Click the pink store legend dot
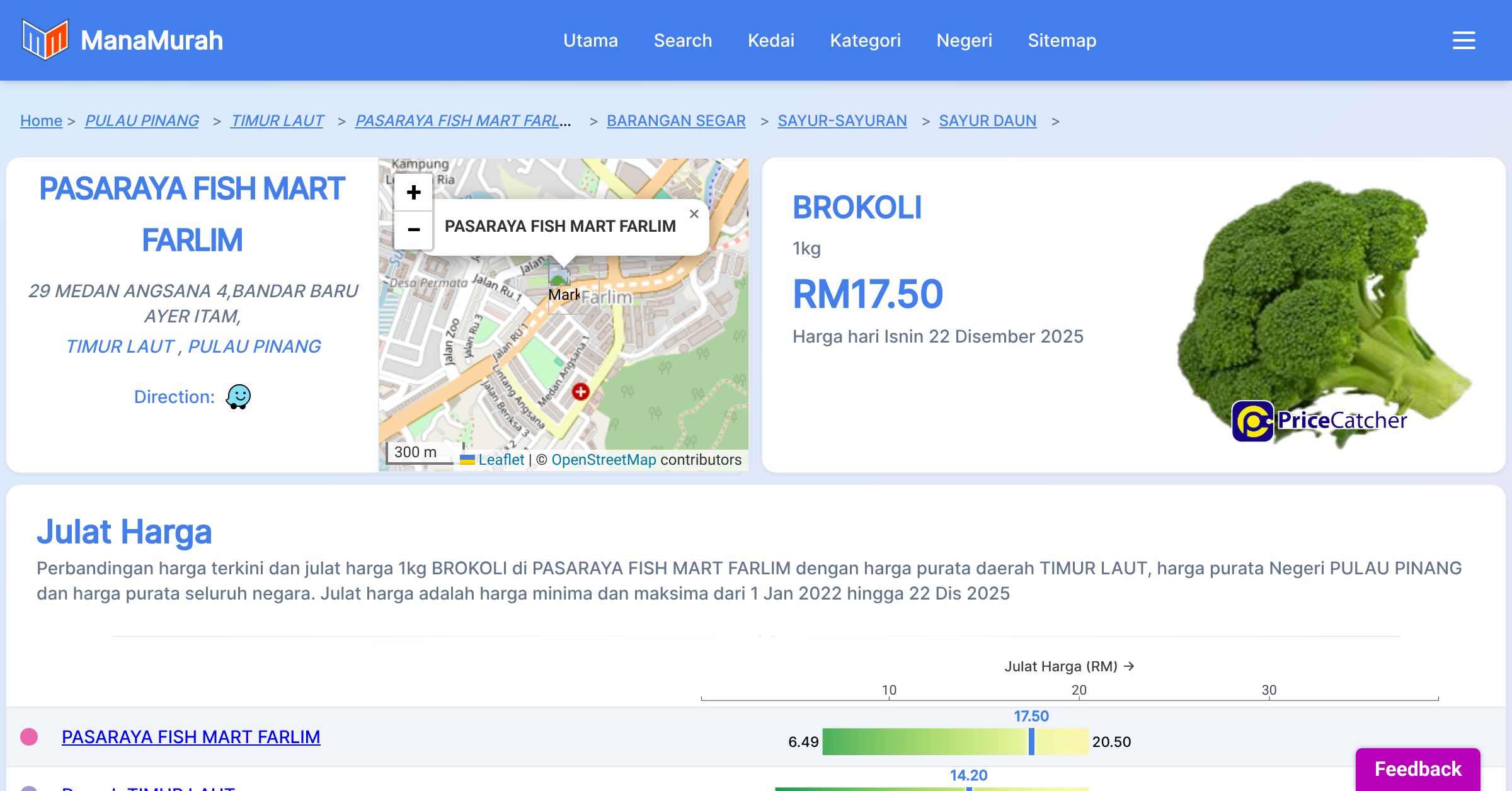 pos(29,737)
